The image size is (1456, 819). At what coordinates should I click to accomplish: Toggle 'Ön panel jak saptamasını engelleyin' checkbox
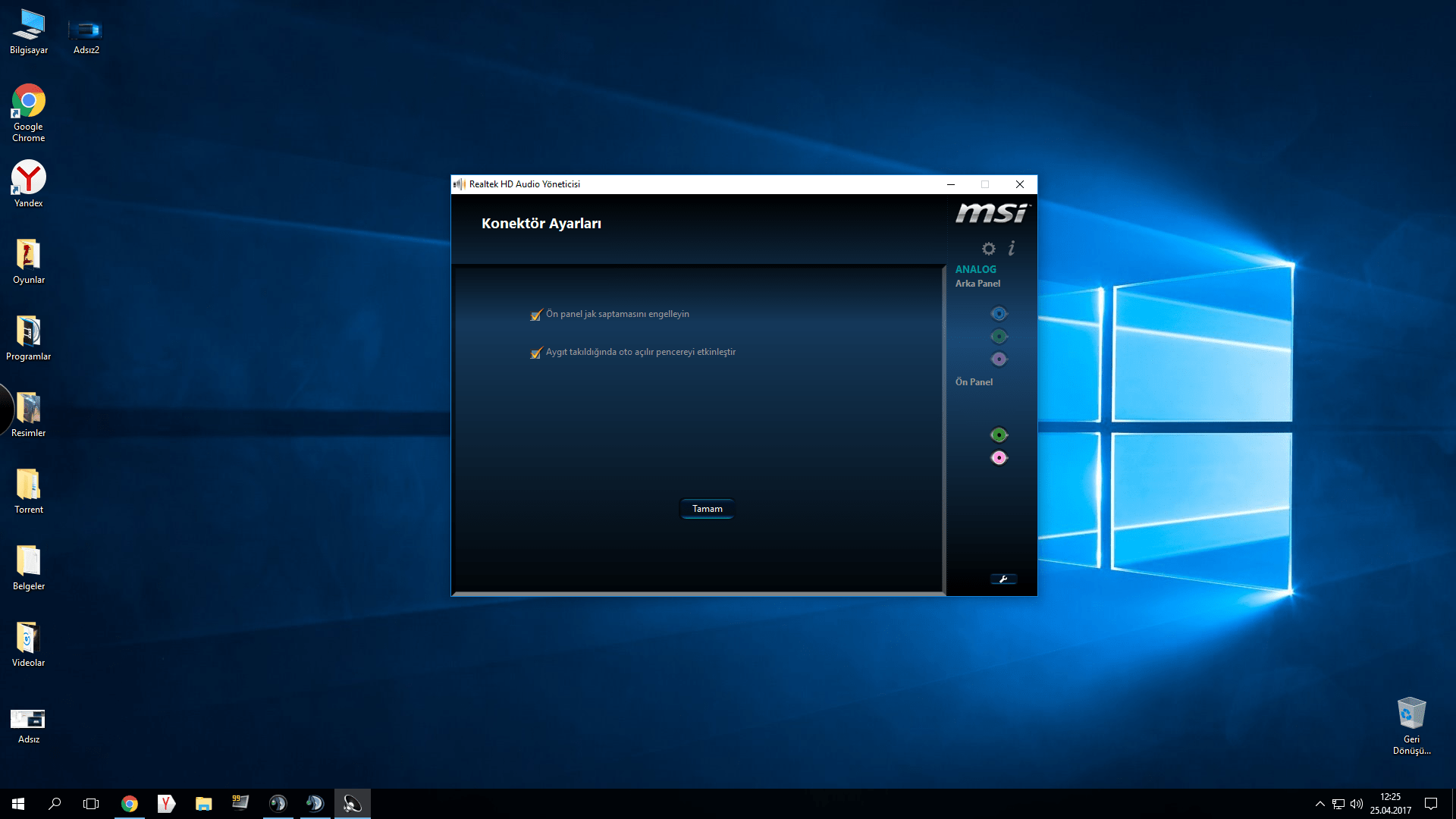click(x=536, y=315)
